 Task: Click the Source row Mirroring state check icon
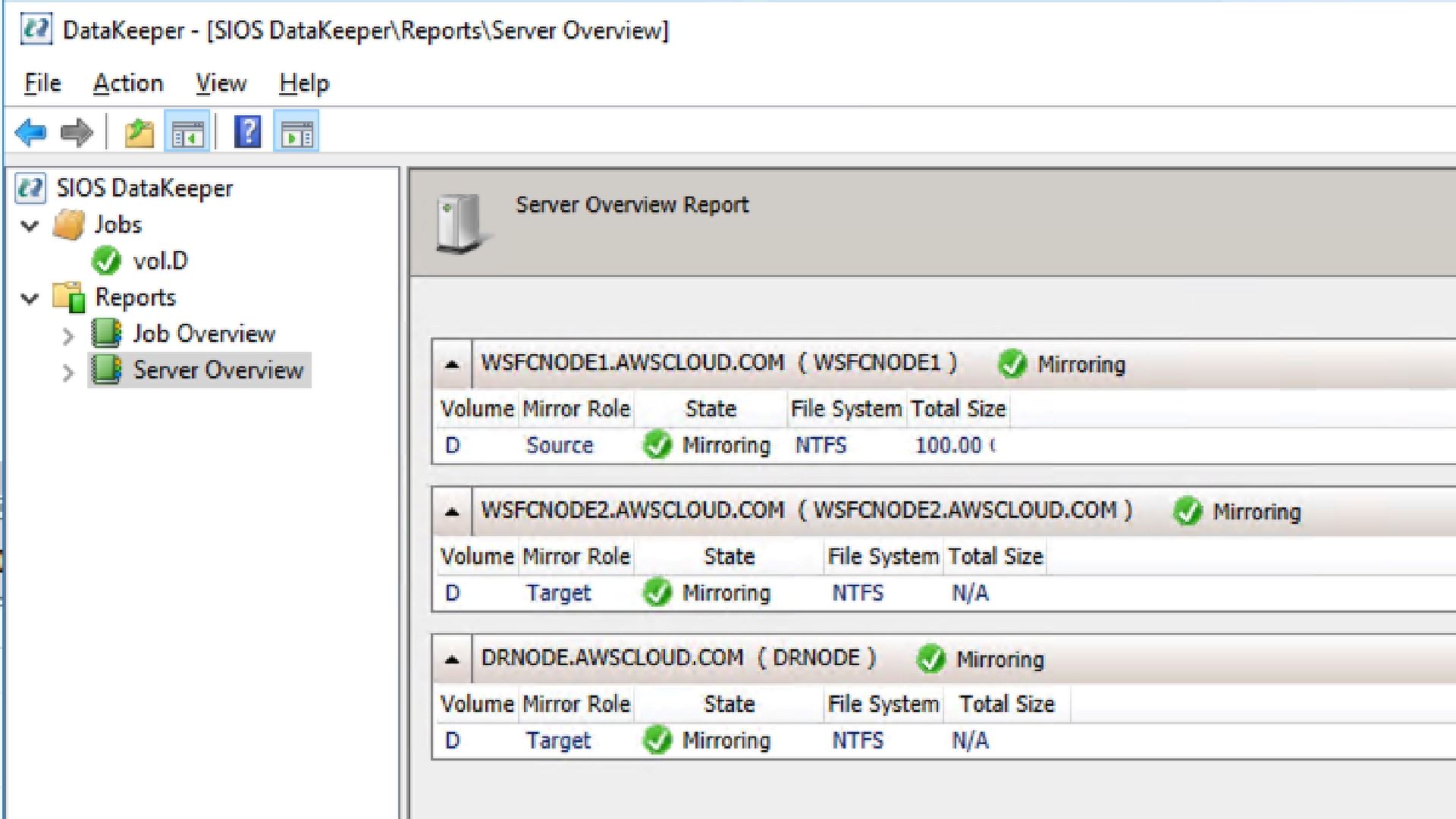pyautogui.click(x=657, y=445)
